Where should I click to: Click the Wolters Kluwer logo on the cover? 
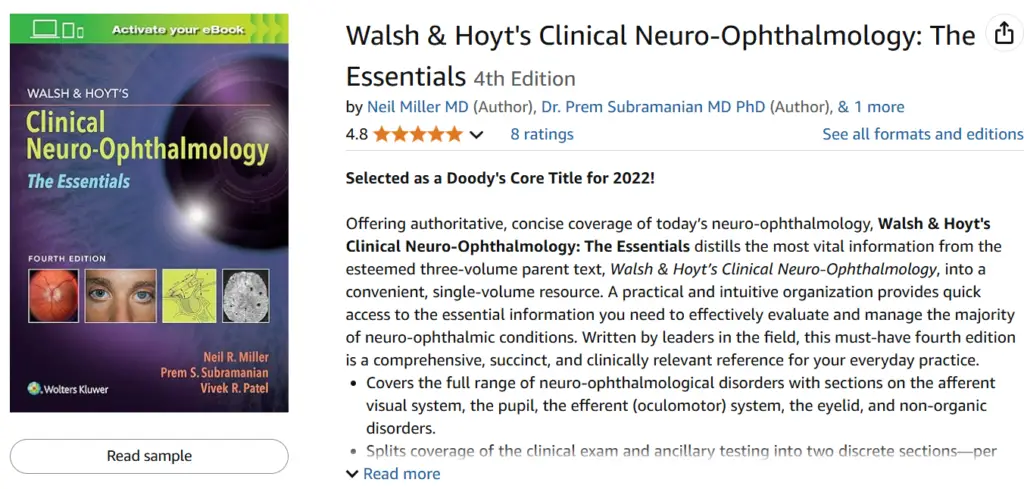(x=68, y=388)
